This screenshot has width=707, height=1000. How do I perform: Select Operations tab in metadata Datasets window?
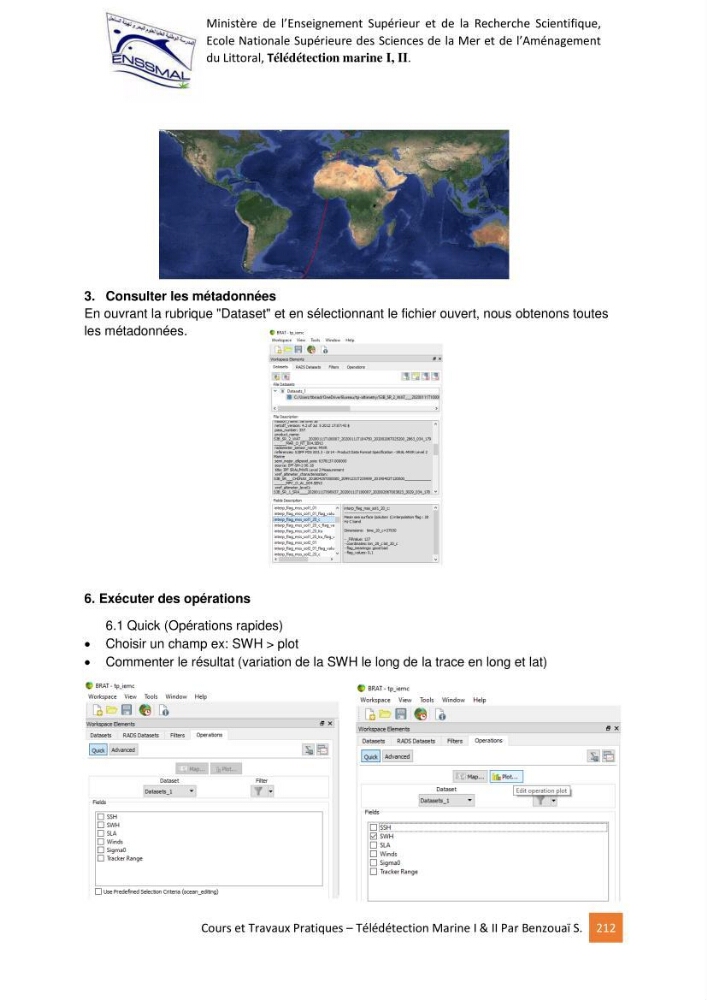click(356, 367)
